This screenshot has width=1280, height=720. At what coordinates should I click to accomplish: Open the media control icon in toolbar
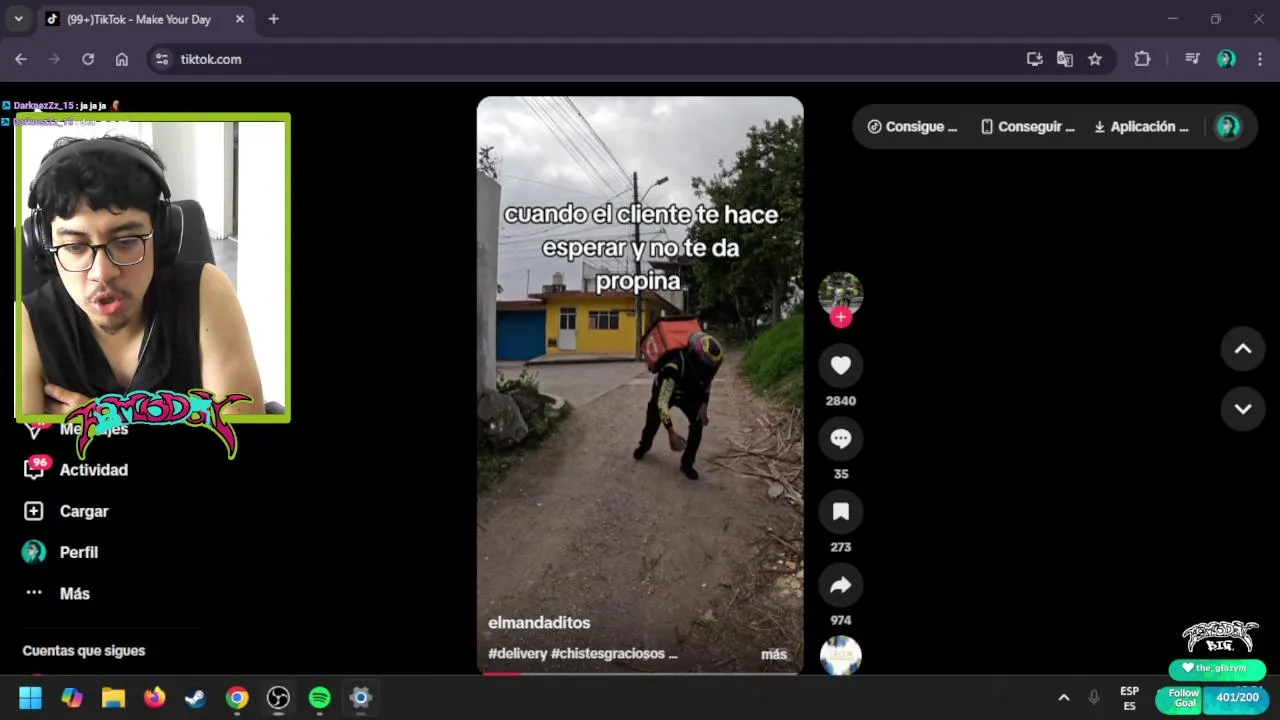point(1192,59)
